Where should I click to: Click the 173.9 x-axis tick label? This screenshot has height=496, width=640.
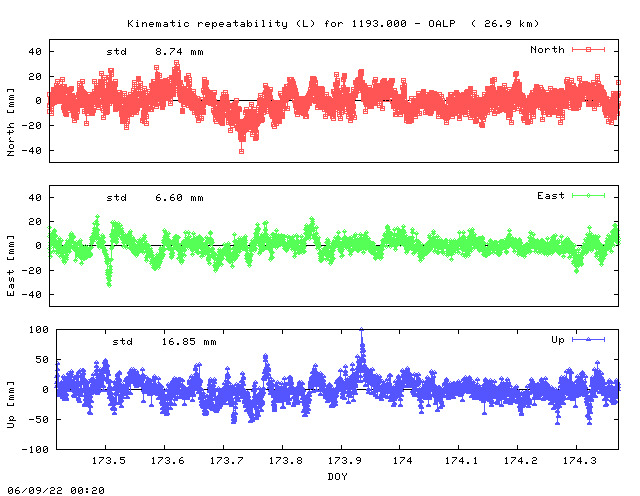click(x=344, y=461)
